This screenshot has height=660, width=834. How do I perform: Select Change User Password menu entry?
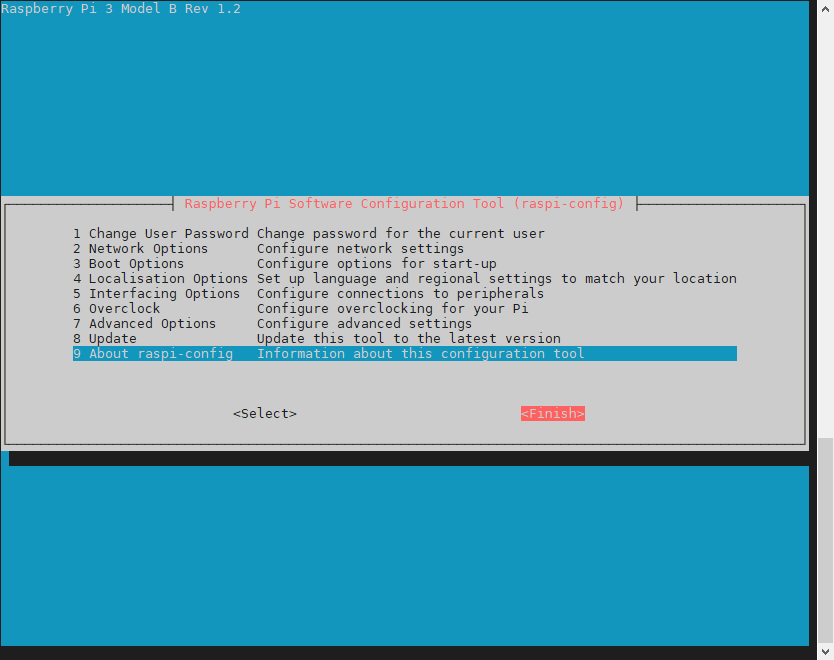[x=405, y=233]
